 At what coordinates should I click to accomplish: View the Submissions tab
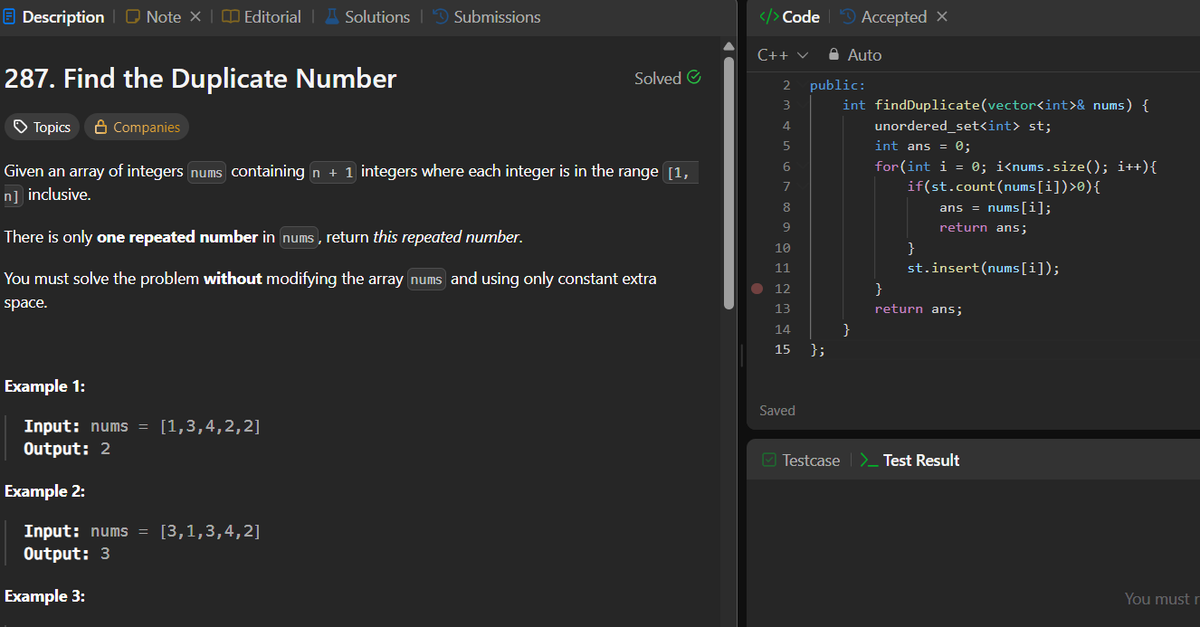tap(486, 17)
